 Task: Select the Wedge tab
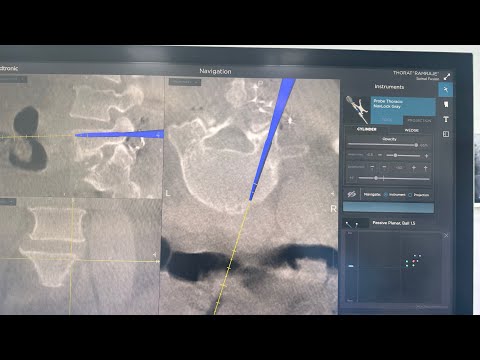[x=411, y=130]
